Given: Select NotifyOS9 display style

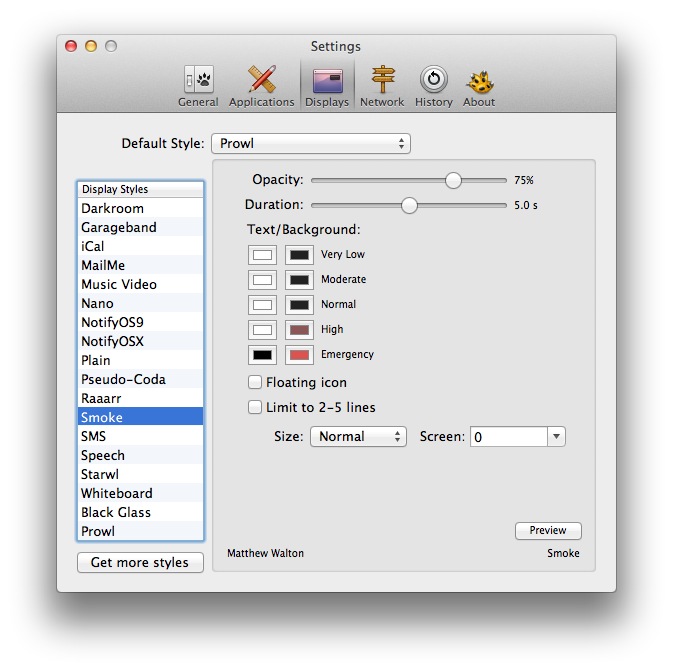Looking at the screenshot, I should pyautogui.click(x=140, y=322).
